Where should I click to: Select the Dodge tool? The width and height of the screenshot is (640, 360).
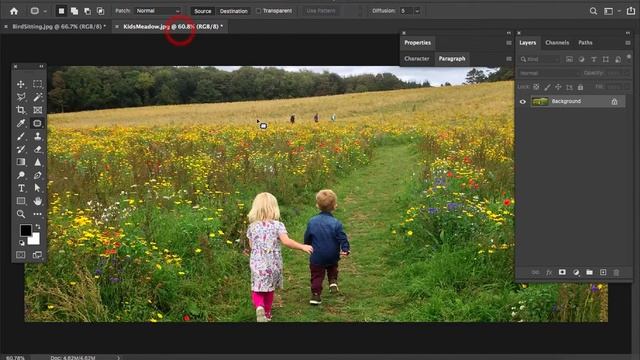[20, 175]
